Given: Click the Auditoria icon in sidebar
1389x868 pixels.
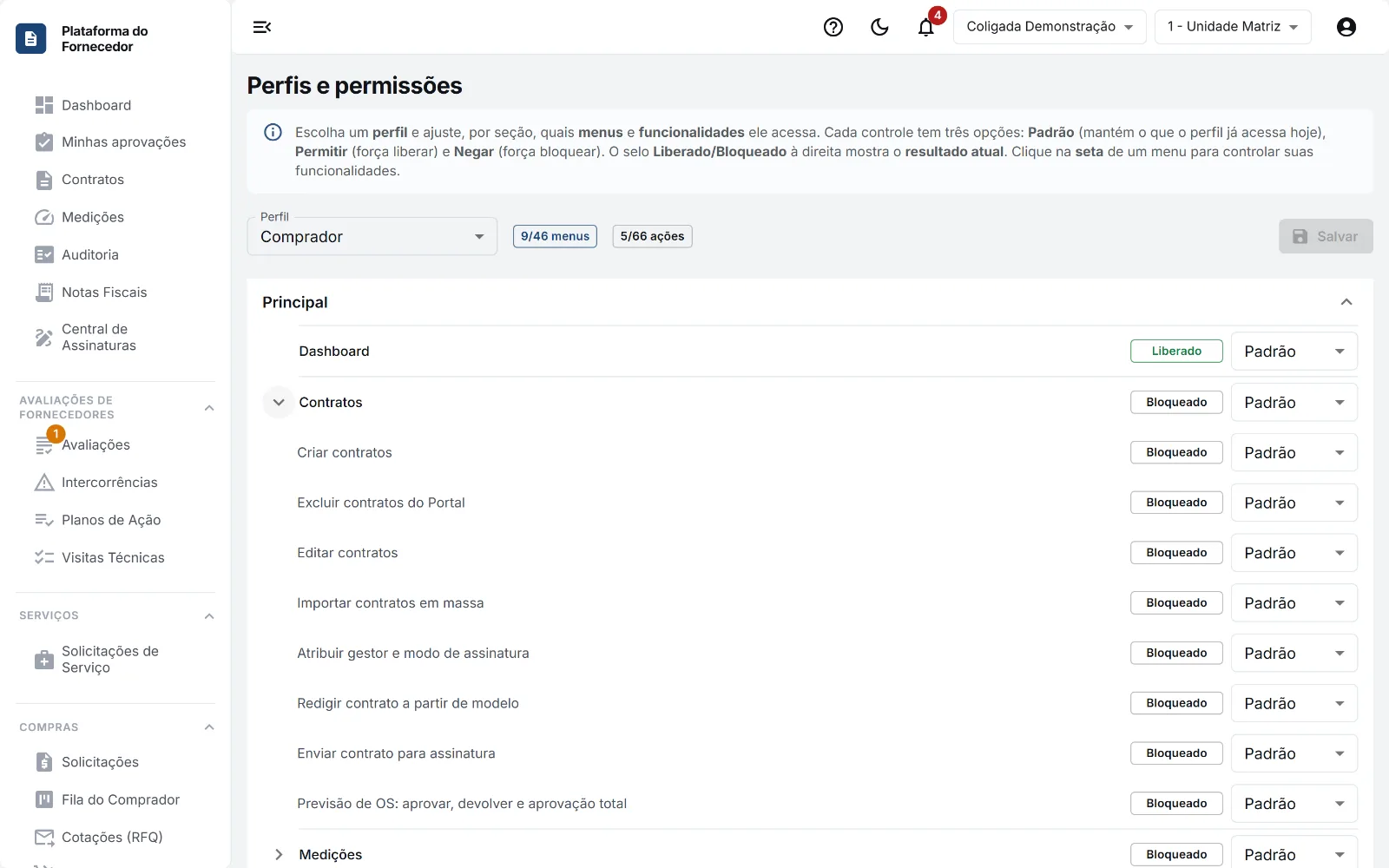Looking at the screenshot, I should 44,254.
